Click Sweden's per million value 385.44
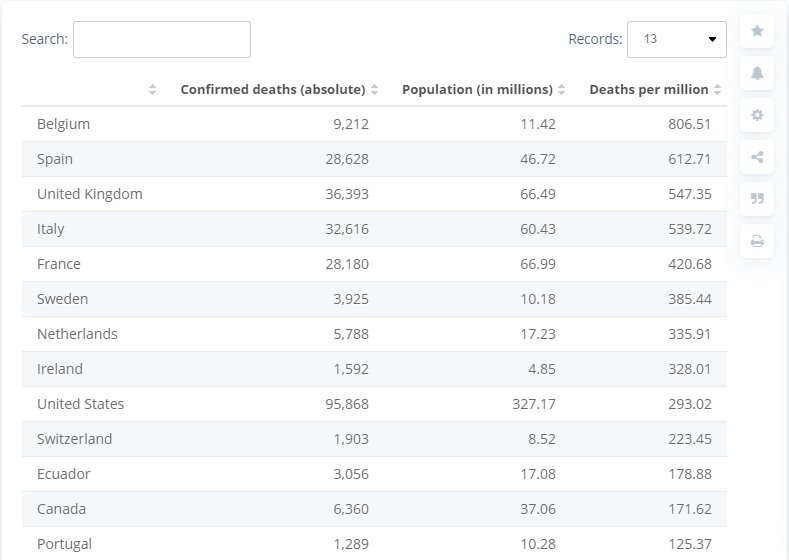Viewport: 789px width, 560px height. pos(689,299)
